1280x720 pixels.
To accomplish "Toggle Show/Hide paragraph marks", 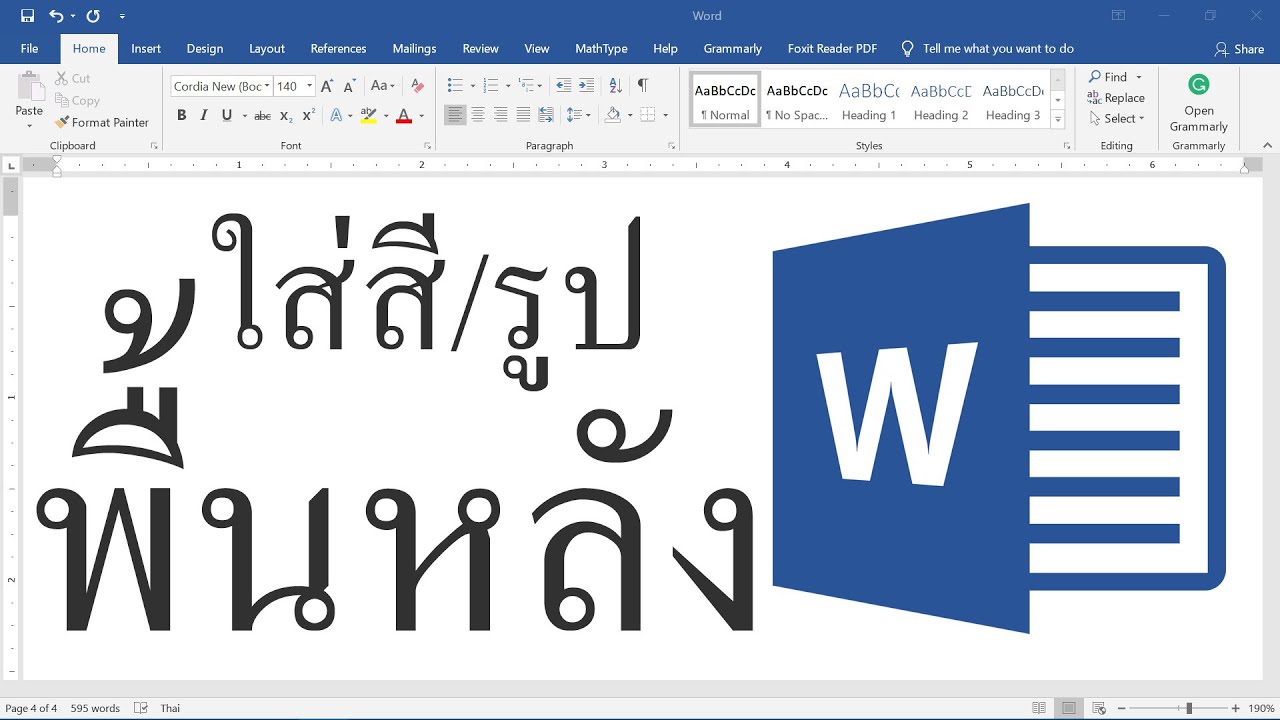I will click(643, 86).
